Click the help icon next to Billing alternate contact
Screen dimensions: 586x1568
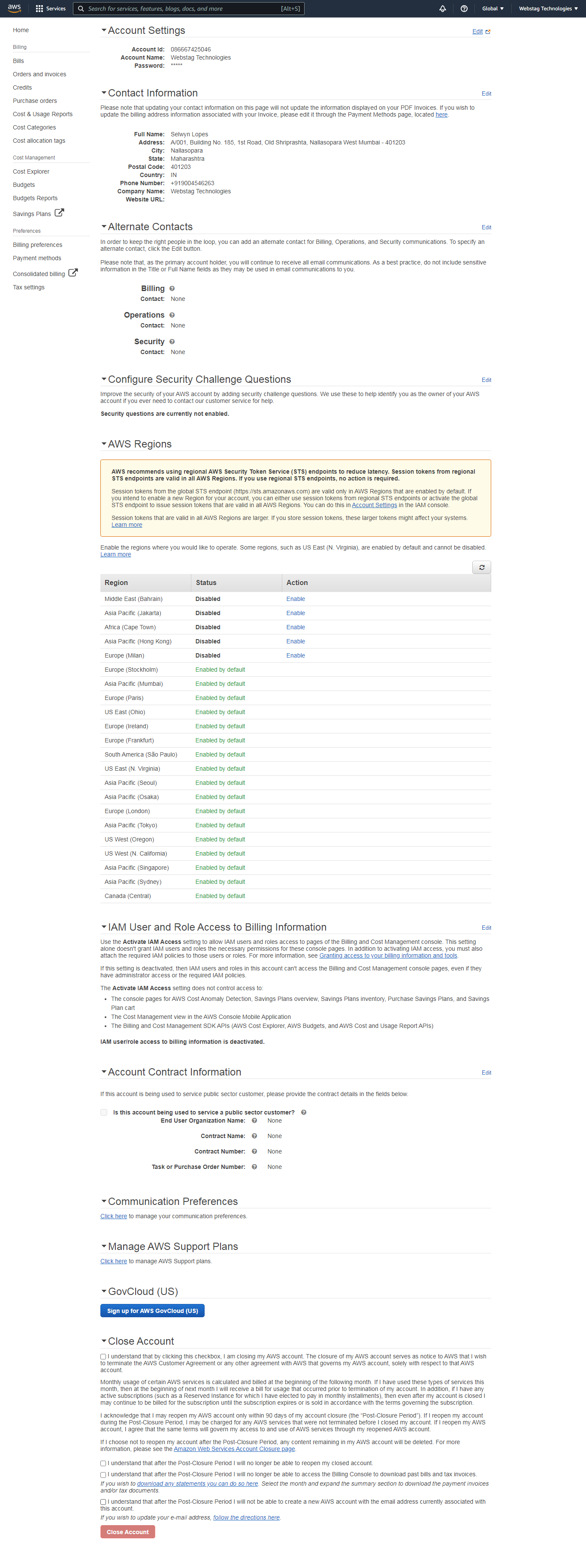tap(172, 288)
